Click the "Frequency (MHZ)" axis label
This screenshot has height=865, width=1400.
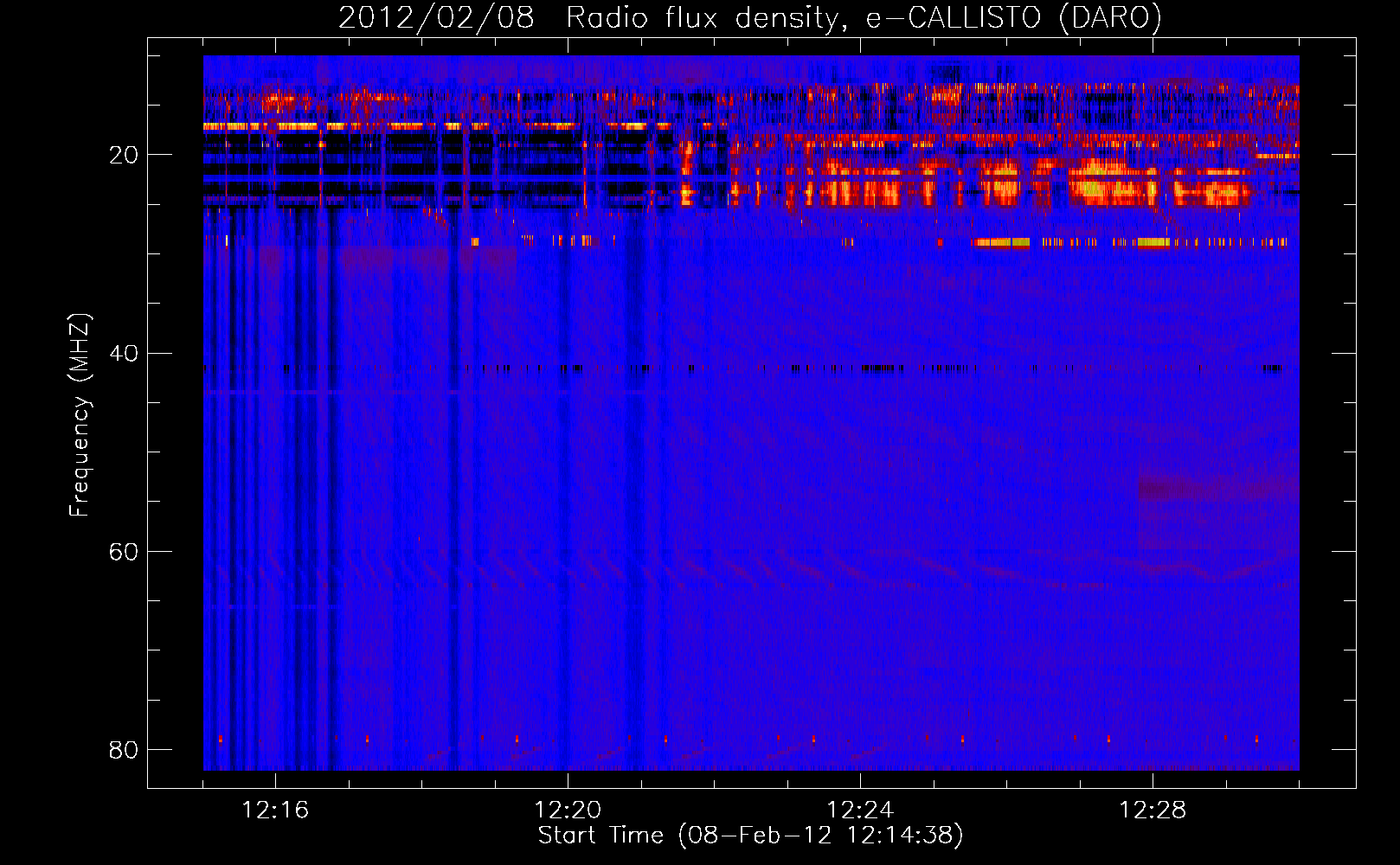80,415
